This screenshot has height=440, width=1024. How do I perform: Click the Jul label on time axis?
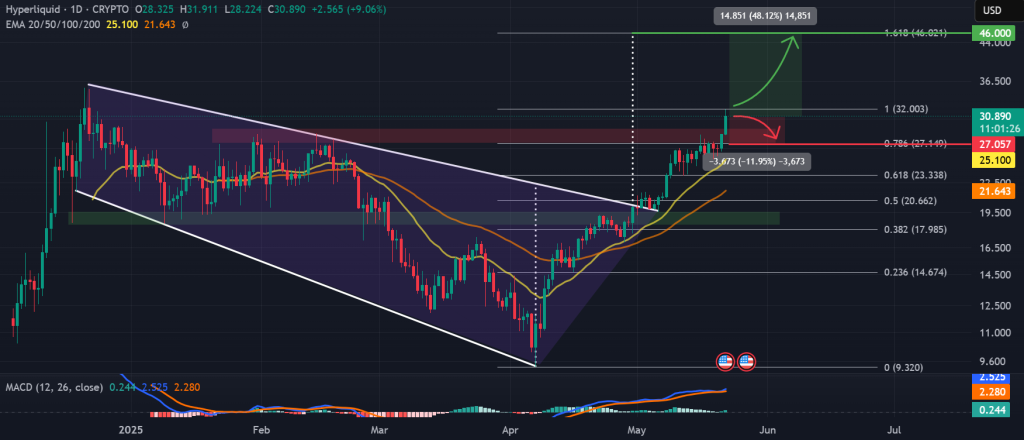point(895,430)
